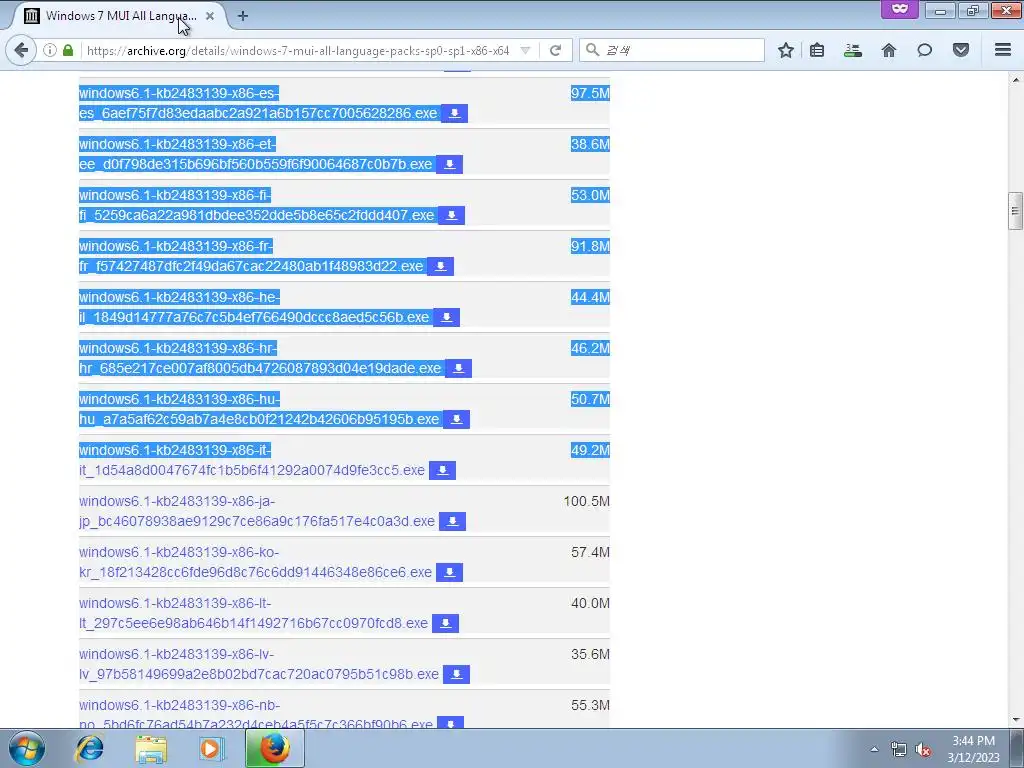This screenshot has height=768, width=1024.
Task: Open the site information icon in the address bar
Action: [x=50, y=50]
